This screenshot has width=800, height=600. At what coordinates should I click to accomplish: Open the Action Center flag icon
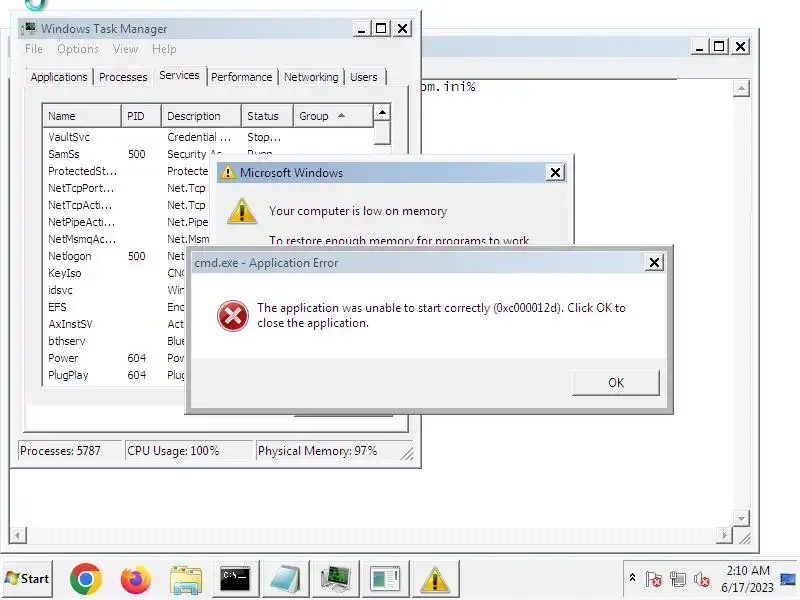(653, 579)
